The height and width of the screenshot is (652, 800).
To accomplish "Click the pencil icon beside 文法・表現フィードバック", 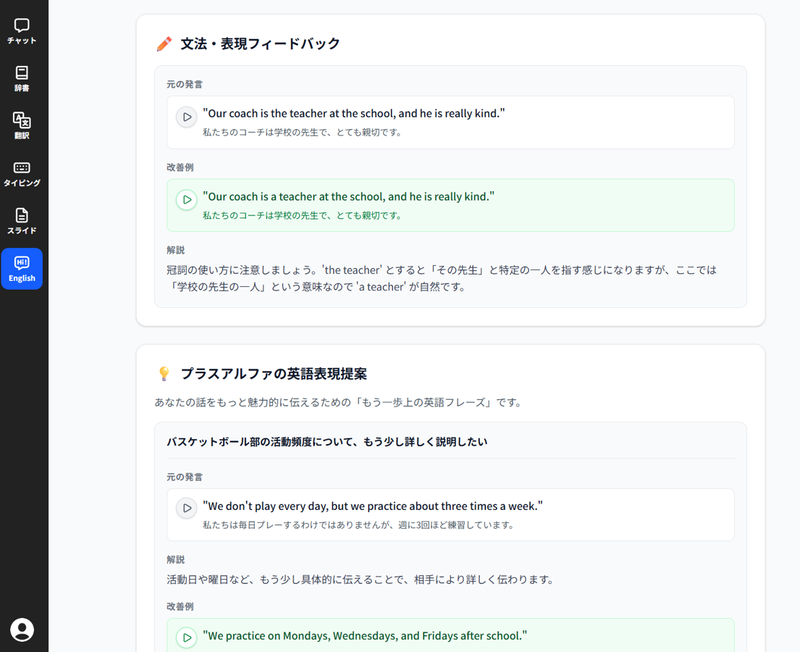I will [164, 44].
